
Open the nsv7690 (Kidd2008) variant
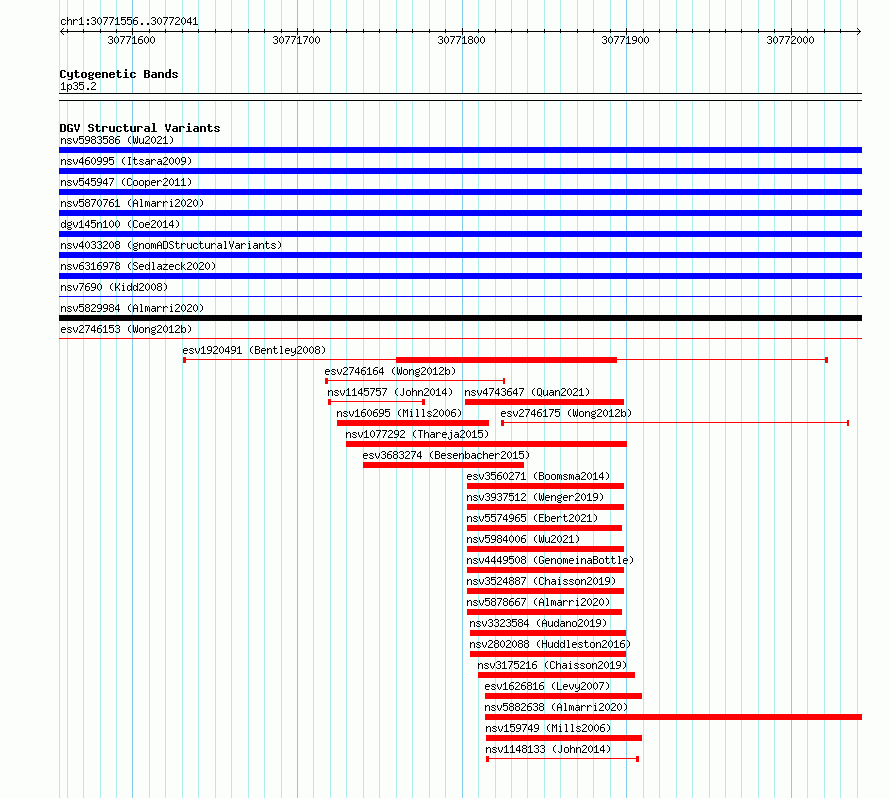pos(114,287)
